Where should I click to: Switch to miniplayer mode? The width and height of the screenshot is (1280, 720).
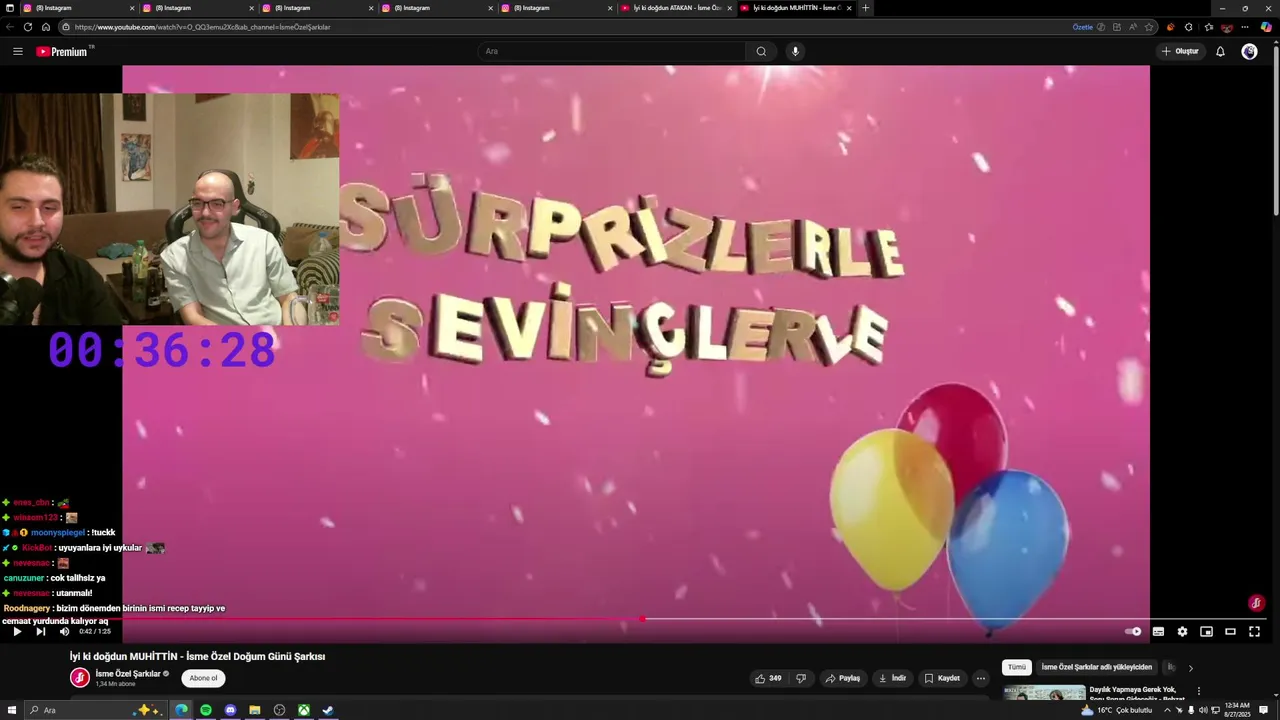point(1206,631)
